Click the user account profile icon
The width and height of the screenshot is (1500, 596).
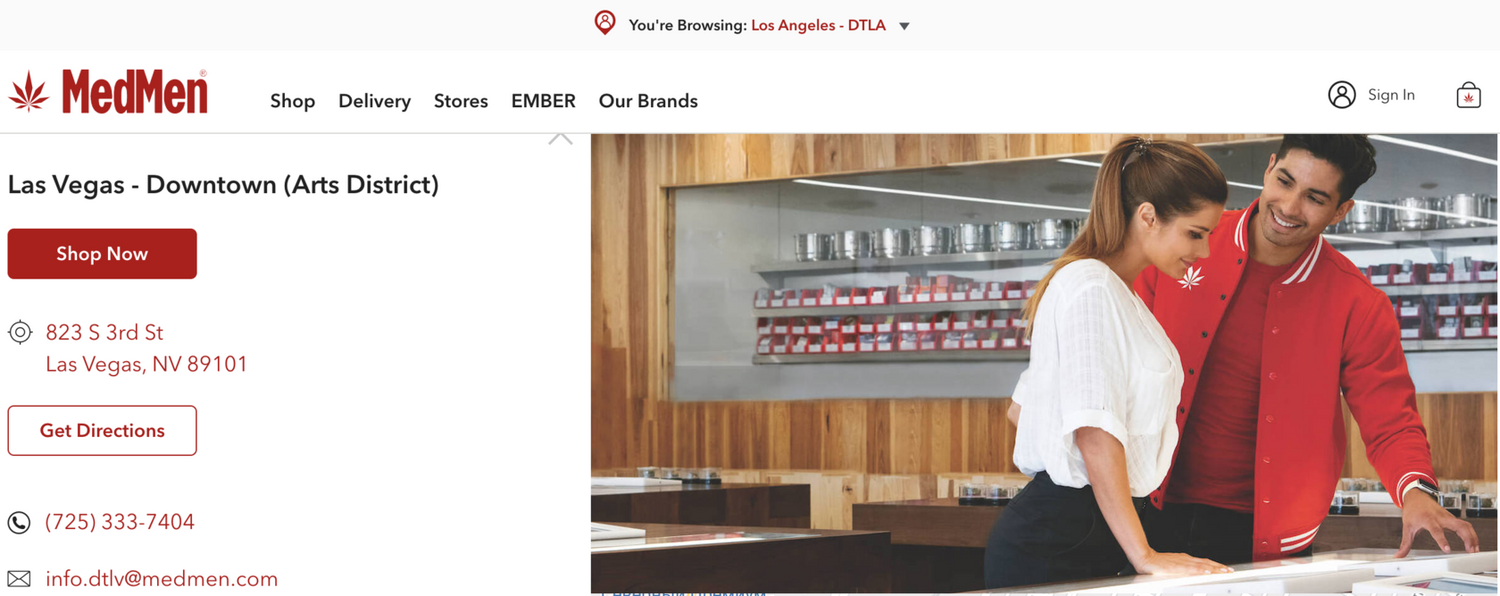tap(1342, 95)
